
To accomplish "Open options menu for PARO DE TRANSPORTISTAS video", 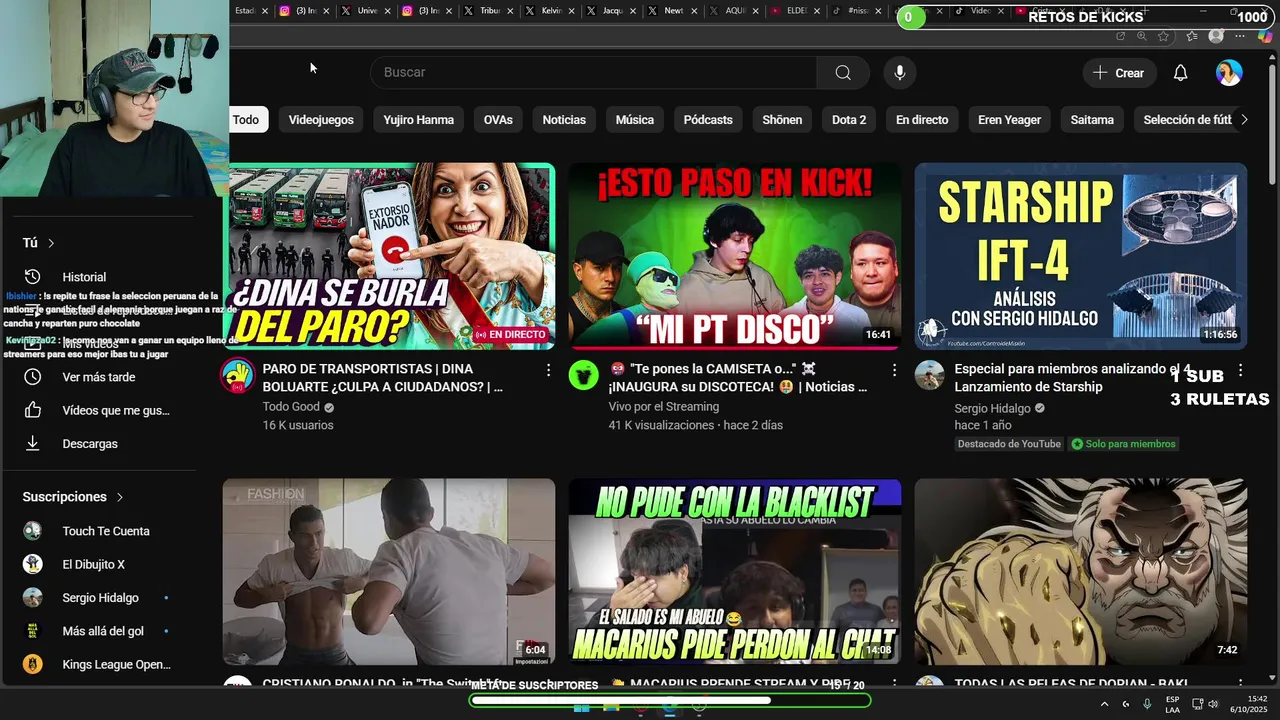I will (548, 370).
